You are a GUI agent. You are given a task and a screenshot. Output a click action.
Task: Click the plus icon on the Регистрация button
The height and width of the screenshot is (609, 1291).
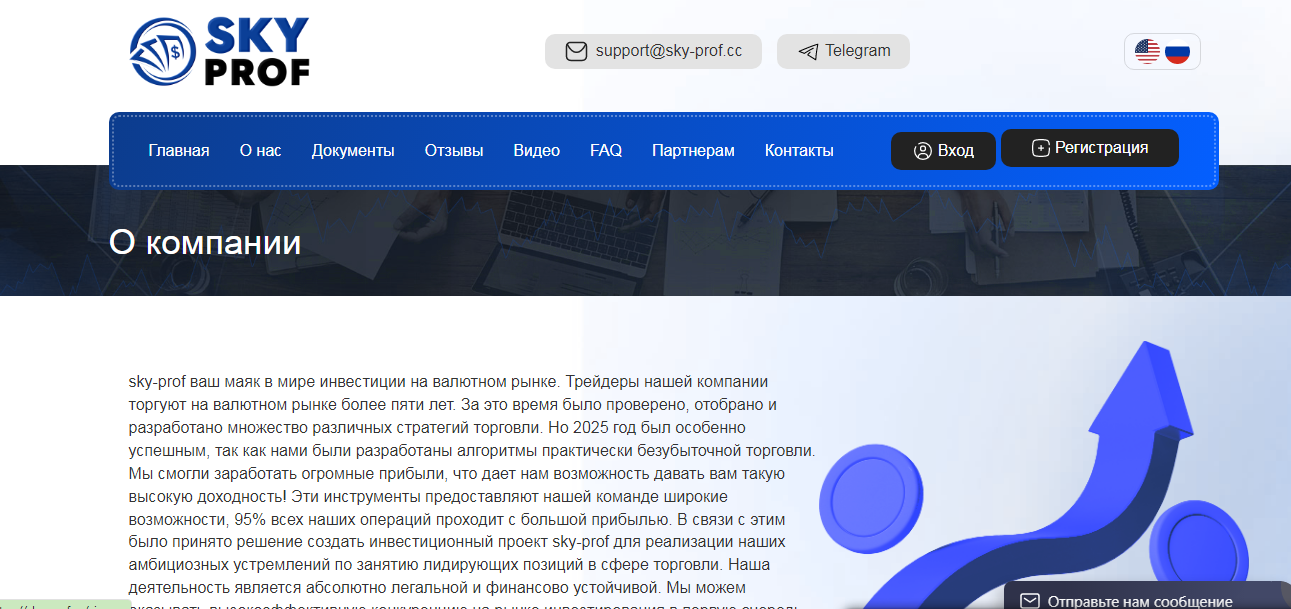(1040, 146)
